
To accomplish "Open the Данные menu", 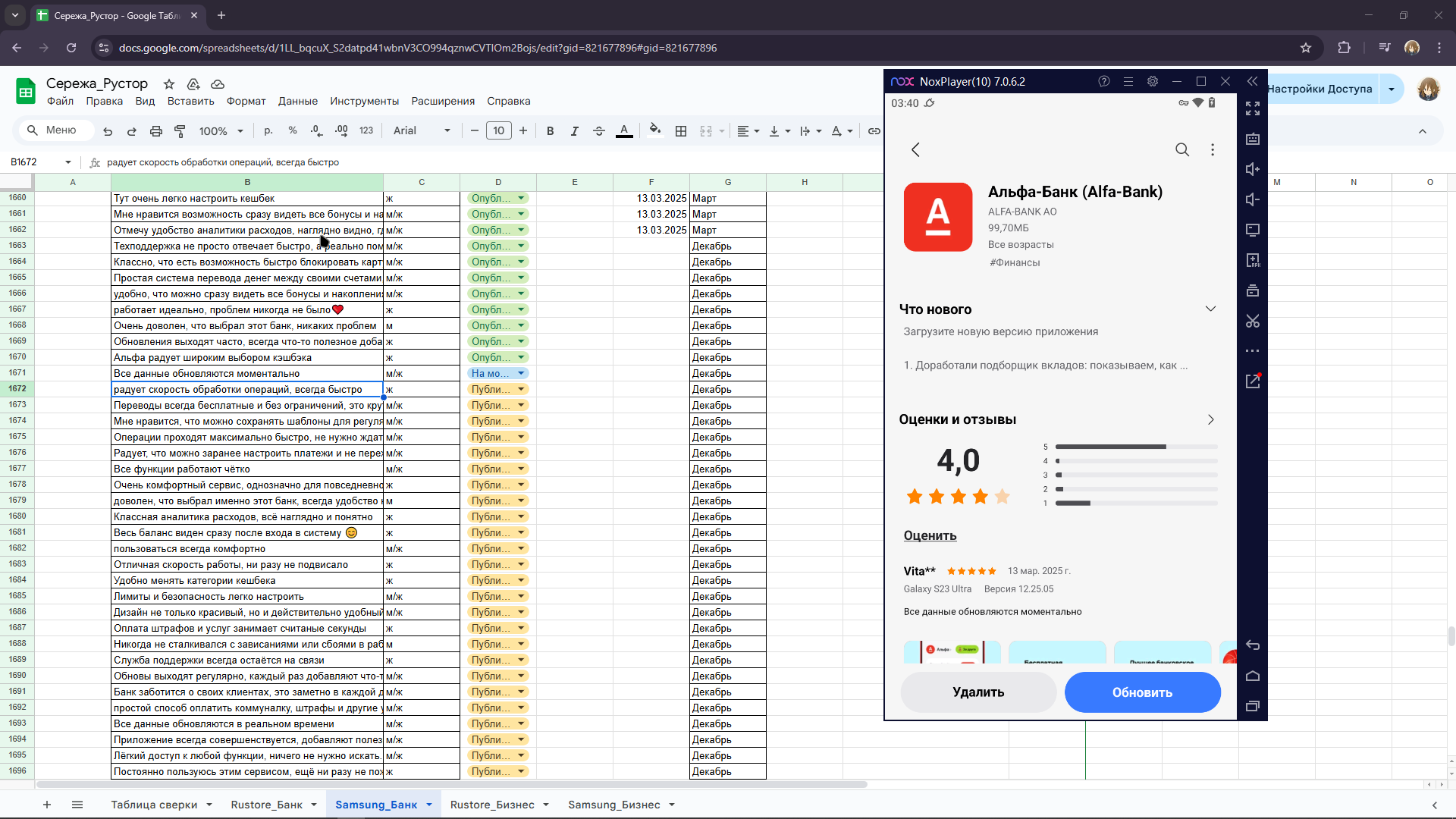I will [298, 101].
